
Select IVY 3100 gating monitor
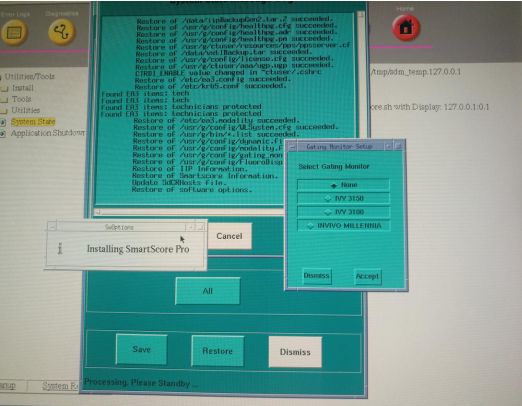343,212
